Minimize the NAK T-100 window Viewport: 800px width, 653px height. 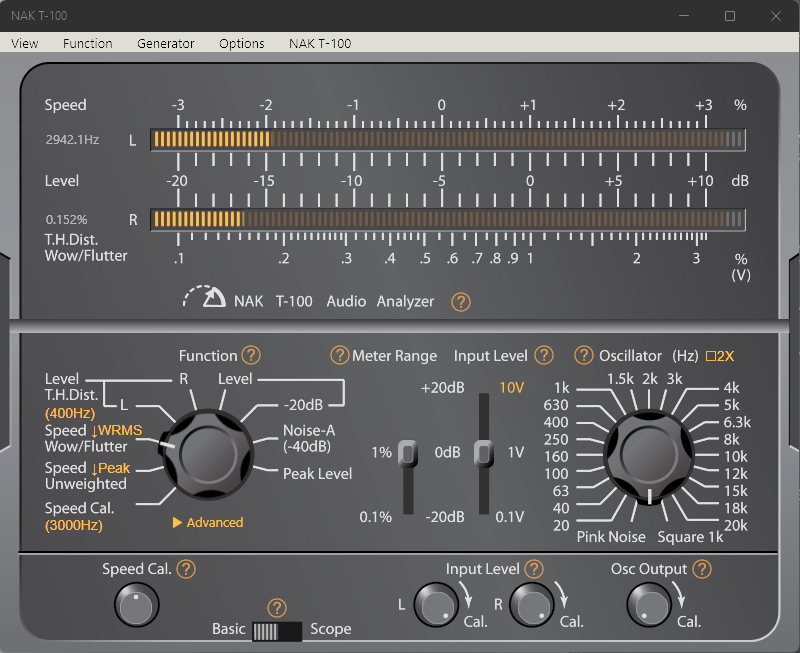(684, 16)
